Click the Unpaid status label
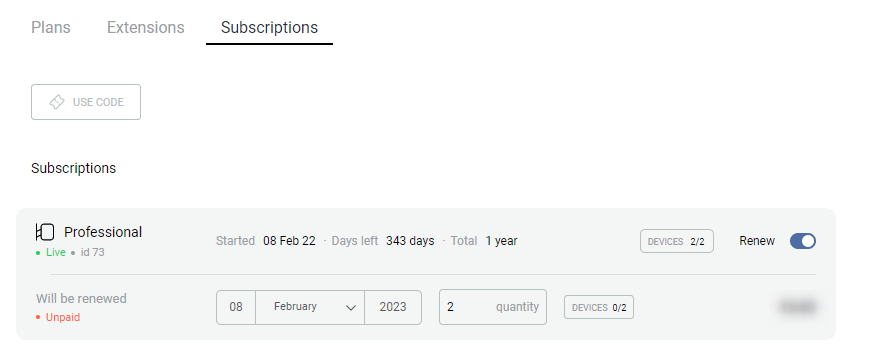The width and height of the screenshot is (874, 364). click(x=63, y=317)
